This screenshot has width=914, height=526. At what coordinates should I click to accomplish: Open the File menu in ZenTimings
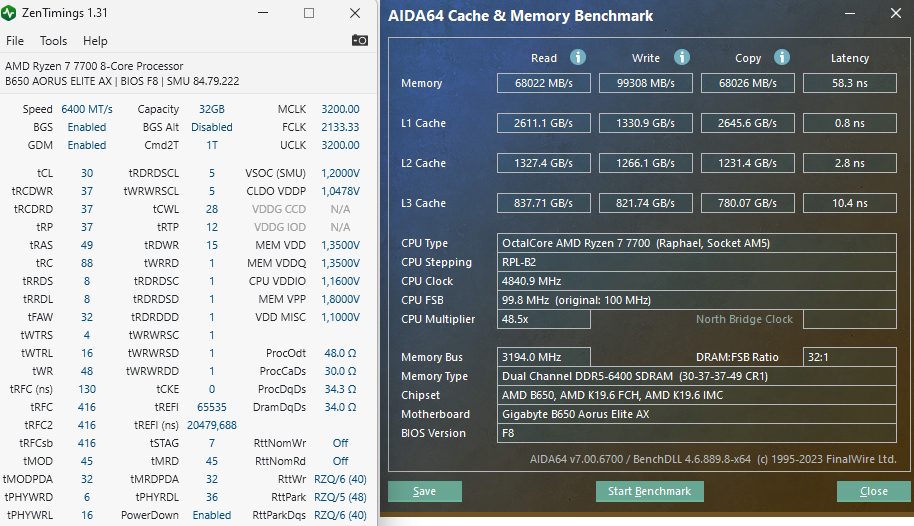[x=15, y=41]
